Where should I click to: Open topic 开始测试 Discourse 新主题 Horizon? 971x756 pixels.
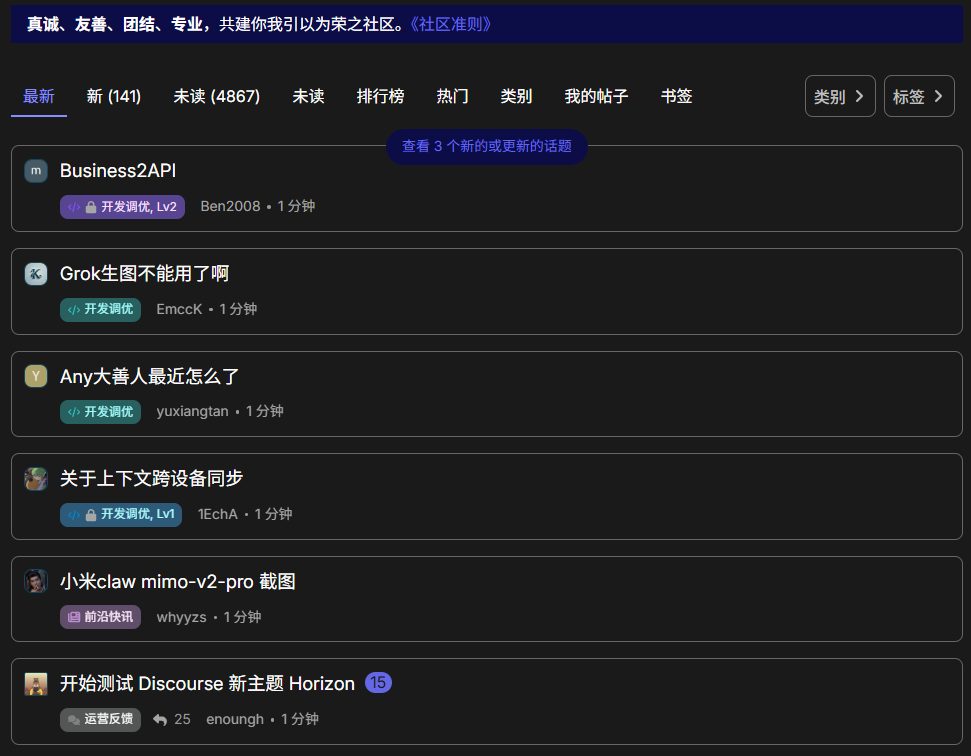207,684
